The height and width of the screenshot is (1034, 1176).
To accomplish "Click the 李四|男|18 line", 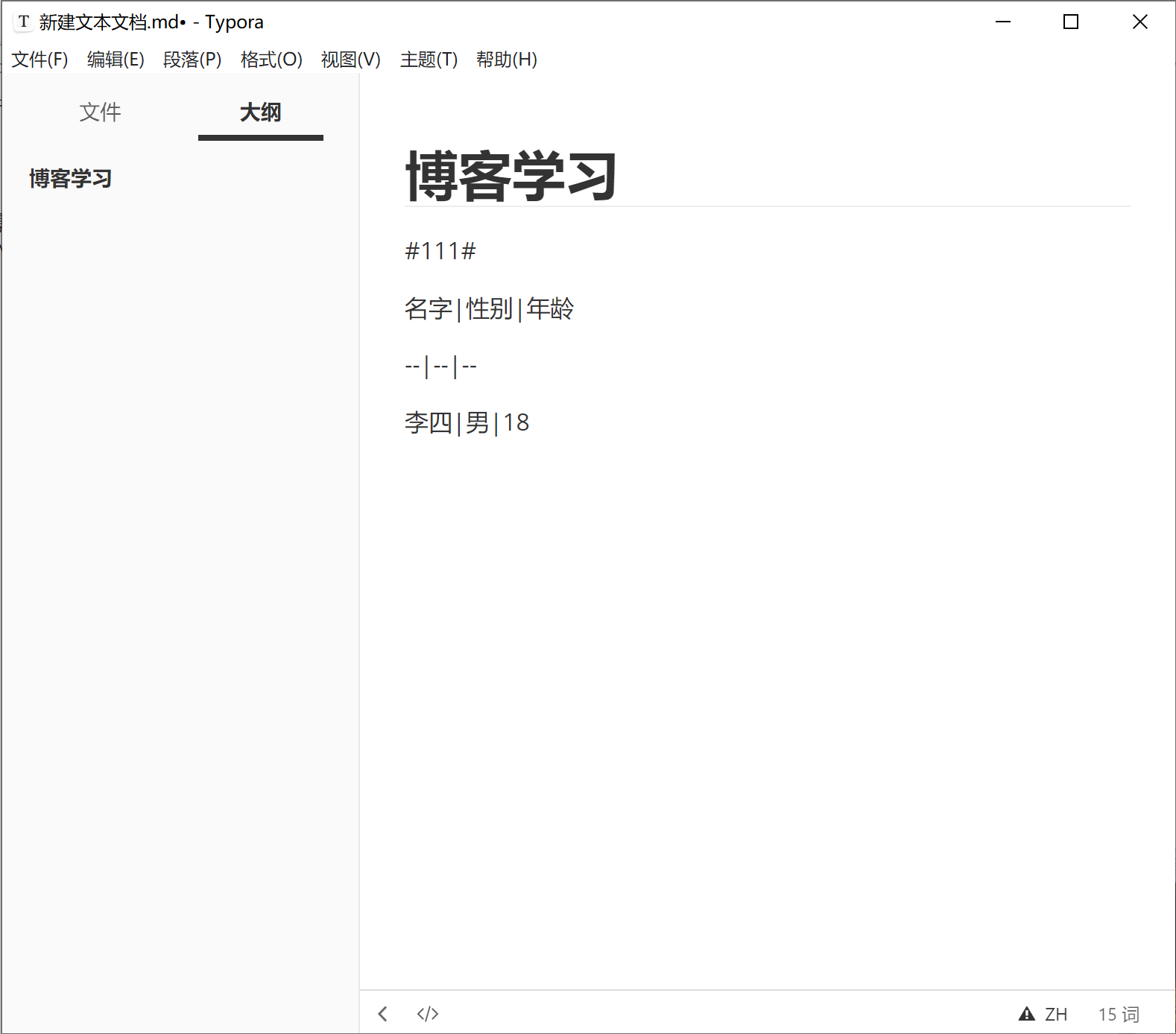I will coord(467,423).
